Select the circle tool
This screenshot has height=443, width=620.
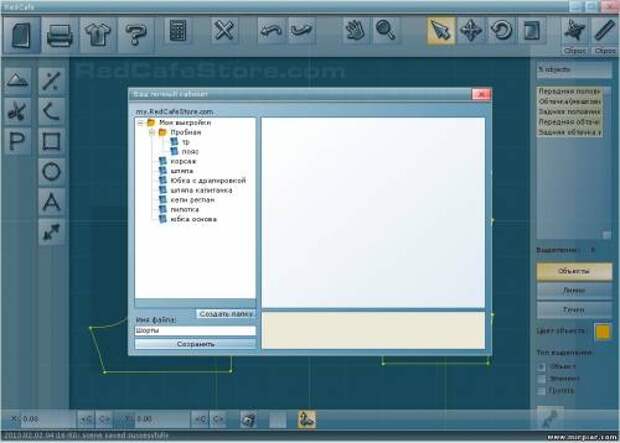(51, 172)
